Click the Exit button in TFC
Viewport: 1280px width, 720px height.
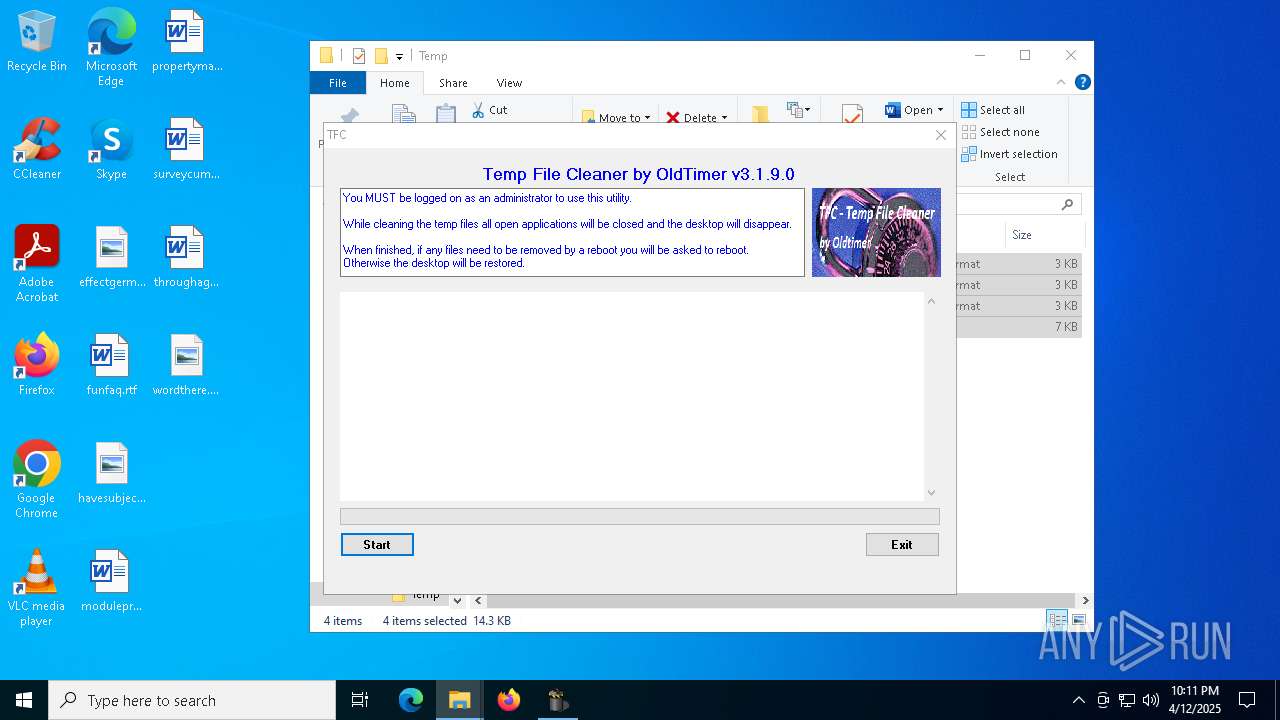pos(902,544)
